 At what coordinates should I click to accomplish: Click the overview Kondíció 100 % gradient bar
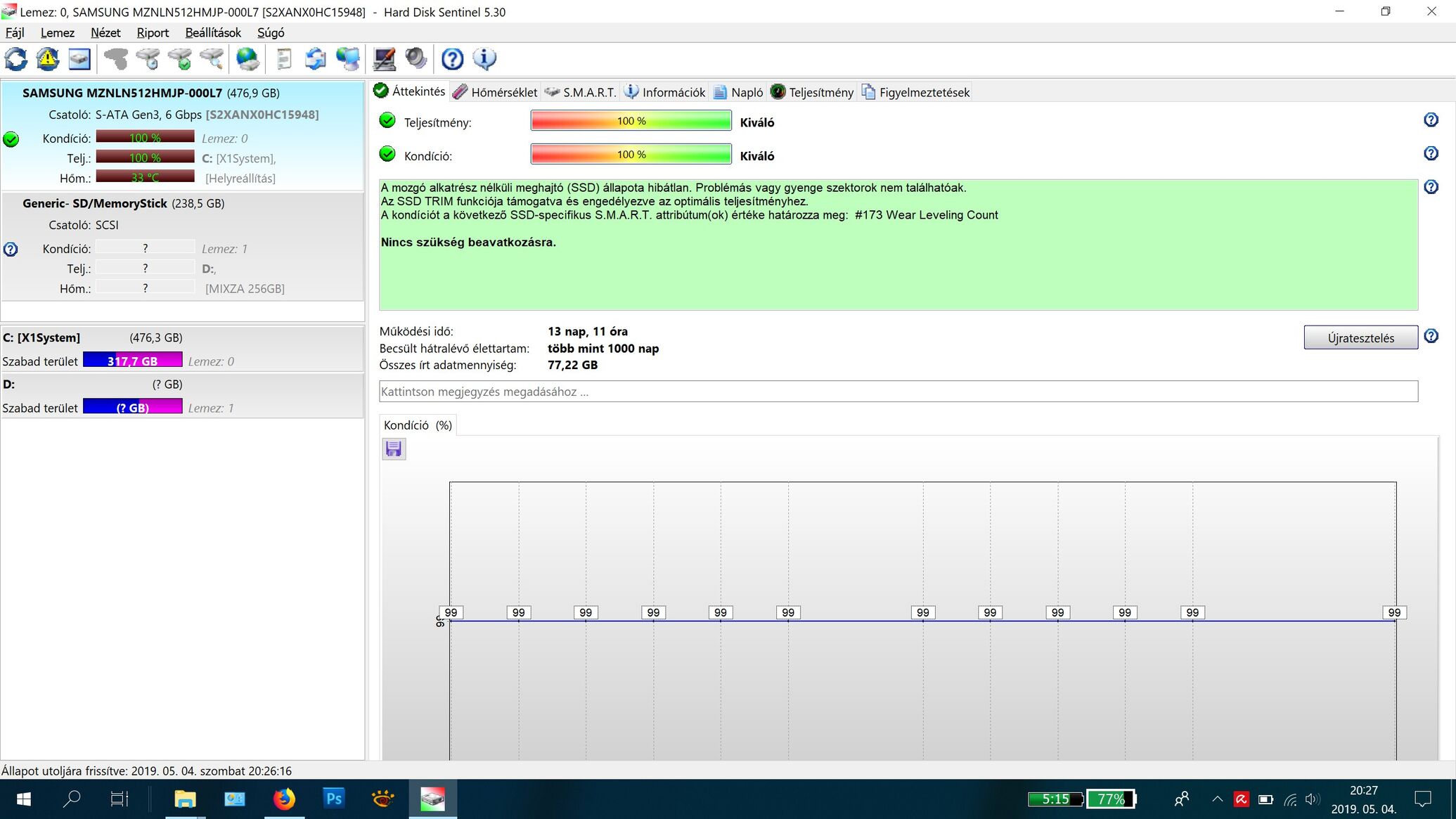631,154
